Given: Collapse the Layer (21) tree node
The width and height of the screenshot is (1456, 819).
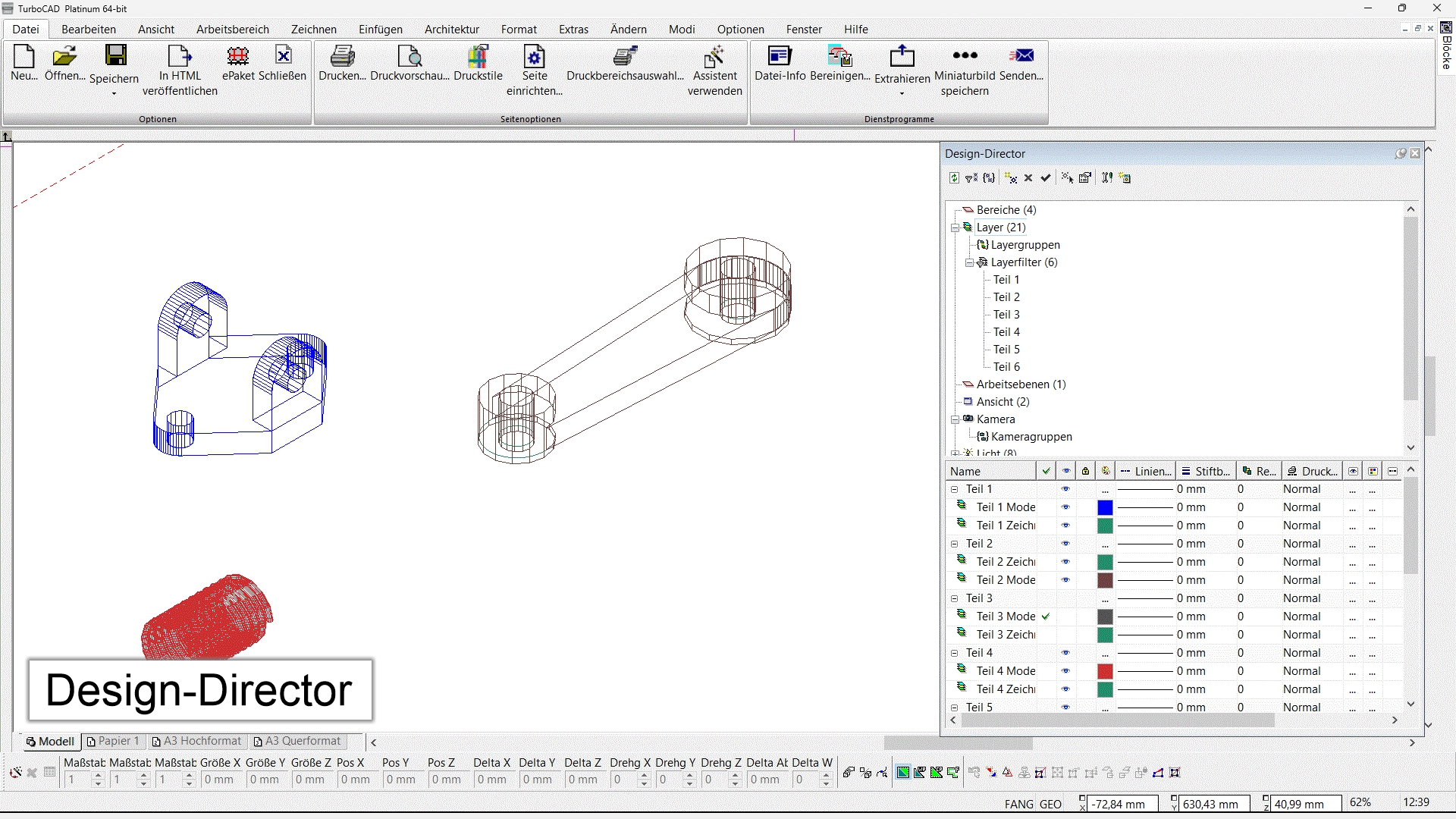Looking at the screenshot, I should [x=955, y=227].
